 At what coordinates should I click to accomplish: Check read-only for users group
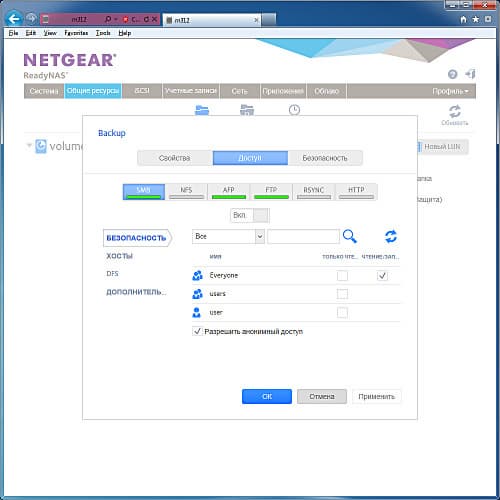(x=342, y=294)
